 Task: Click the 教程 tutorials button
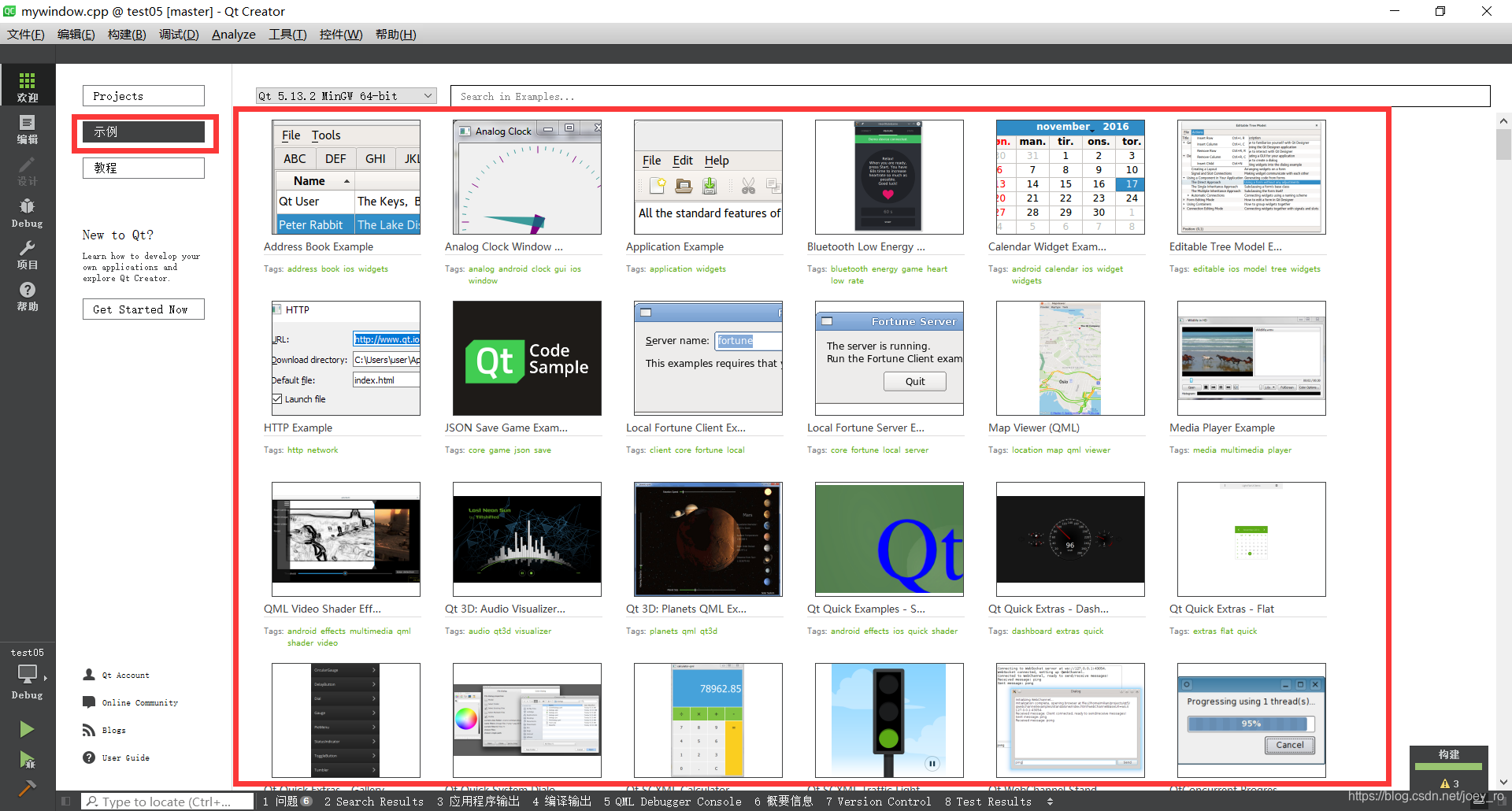point(143,168)
